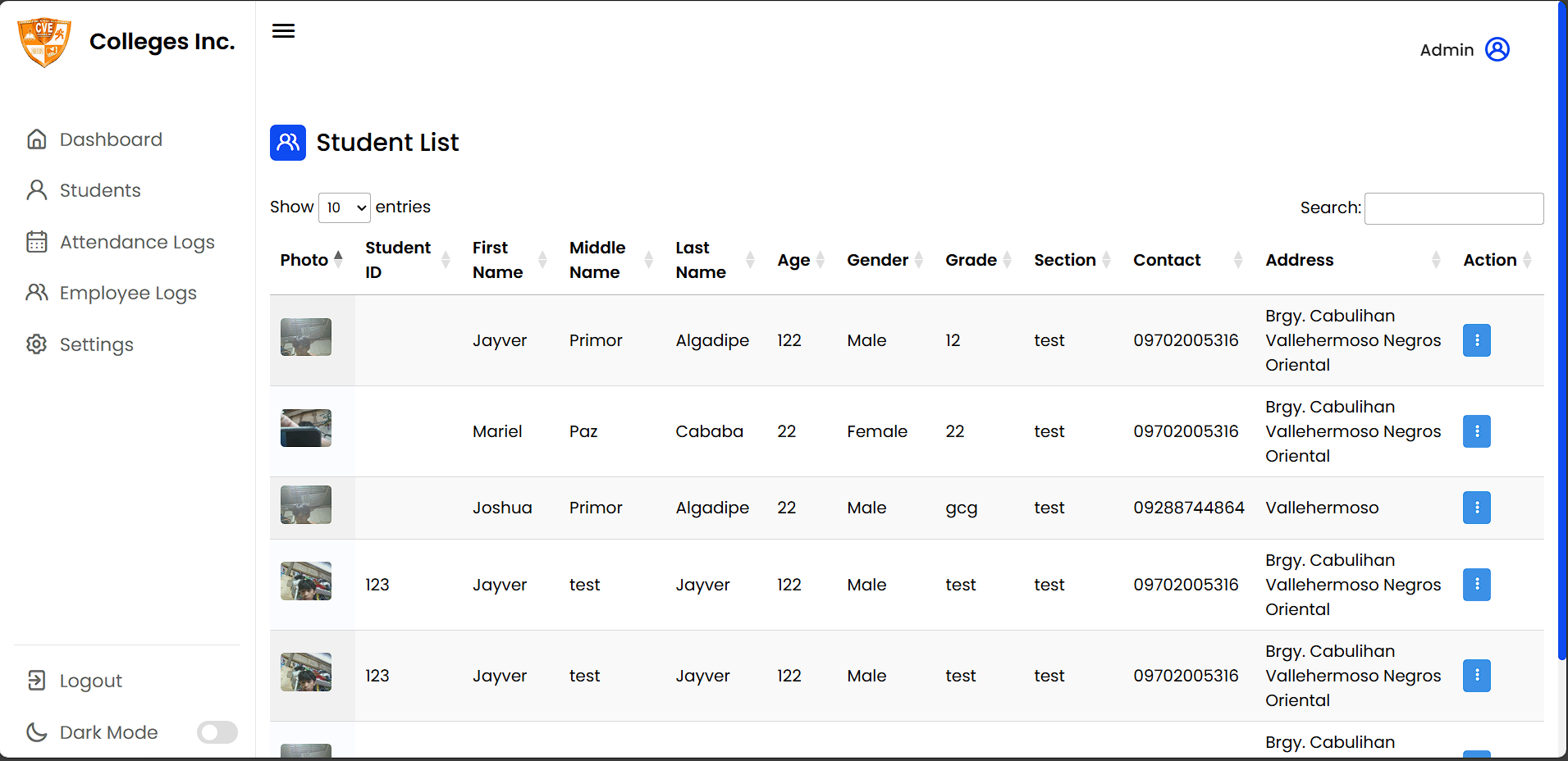Image resolution: width=1568 pixels, height=761 pixels.
Task: Click the hamburger menu icon
Action: (283, 31)
